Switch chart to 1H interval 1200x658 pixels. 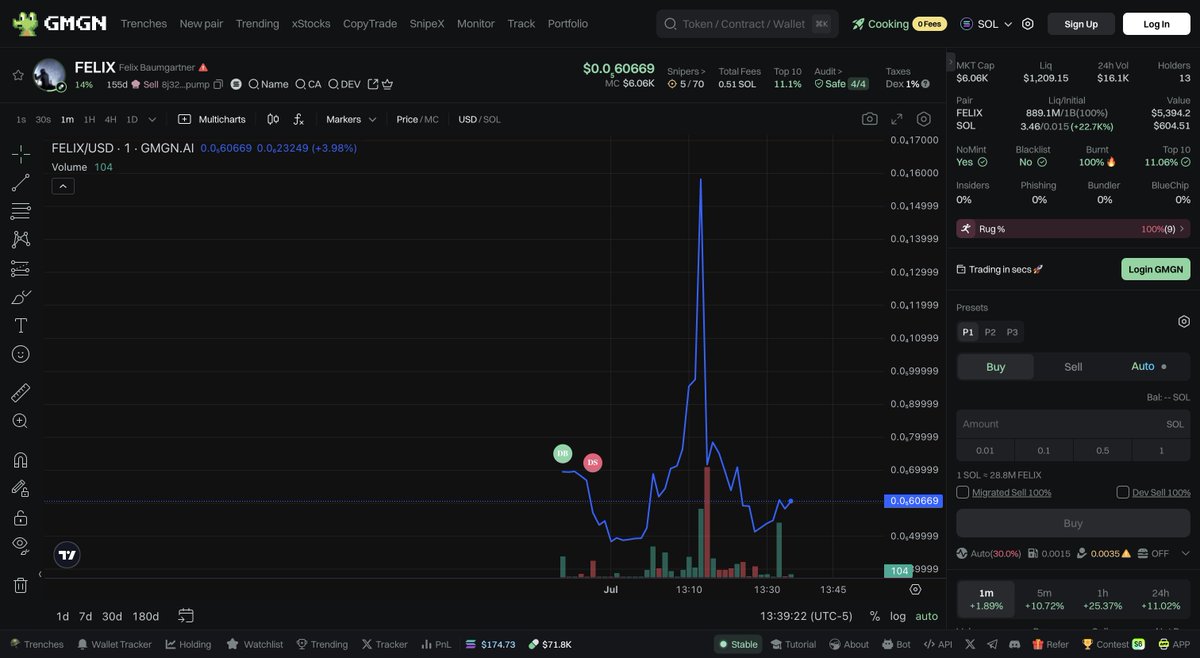[89, 119]
